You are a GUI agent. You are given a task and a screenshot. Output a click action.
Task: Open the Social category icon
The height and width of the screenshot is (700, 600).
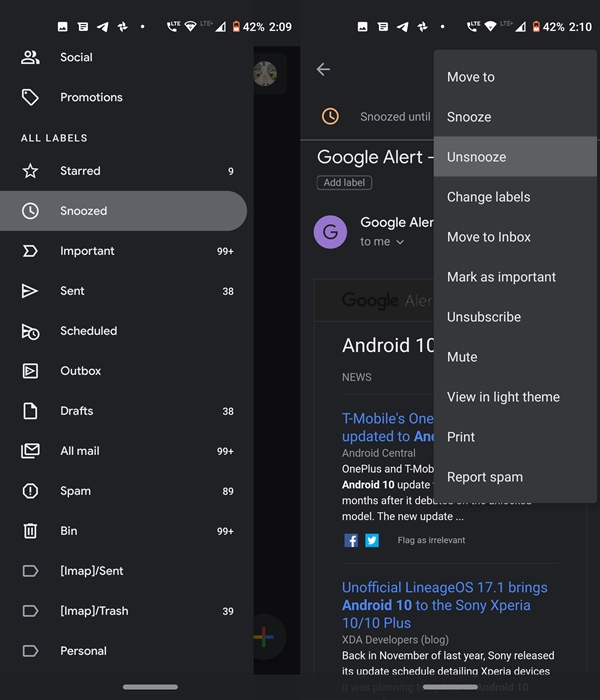30,57
